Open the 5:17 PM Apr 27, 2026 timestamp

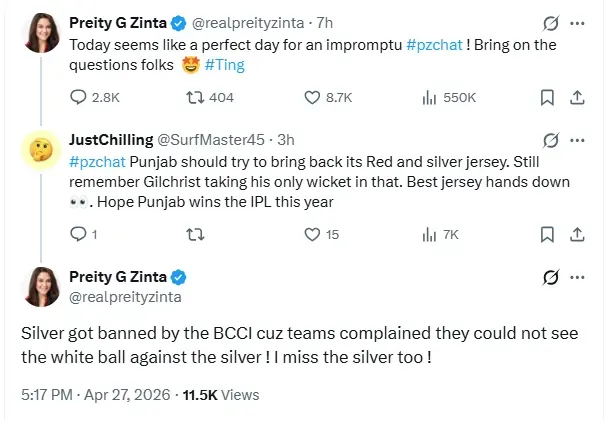point(95,395)
